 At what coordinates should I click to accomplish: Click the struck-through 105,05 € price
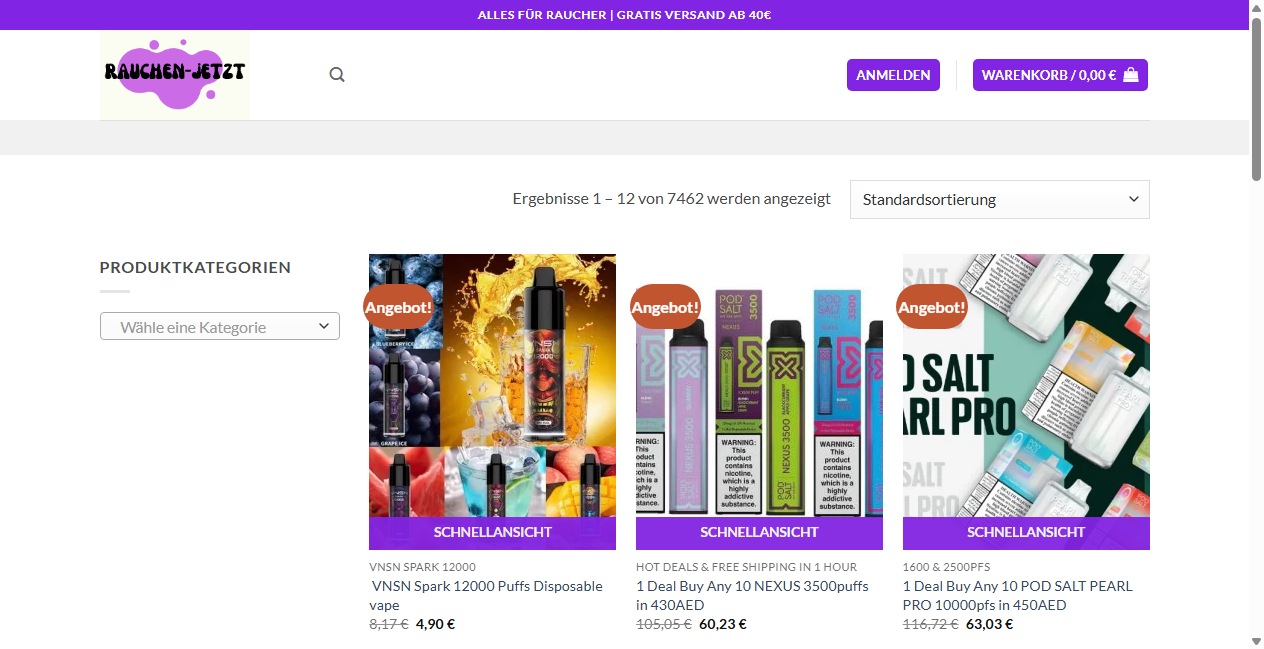[664, 624]
